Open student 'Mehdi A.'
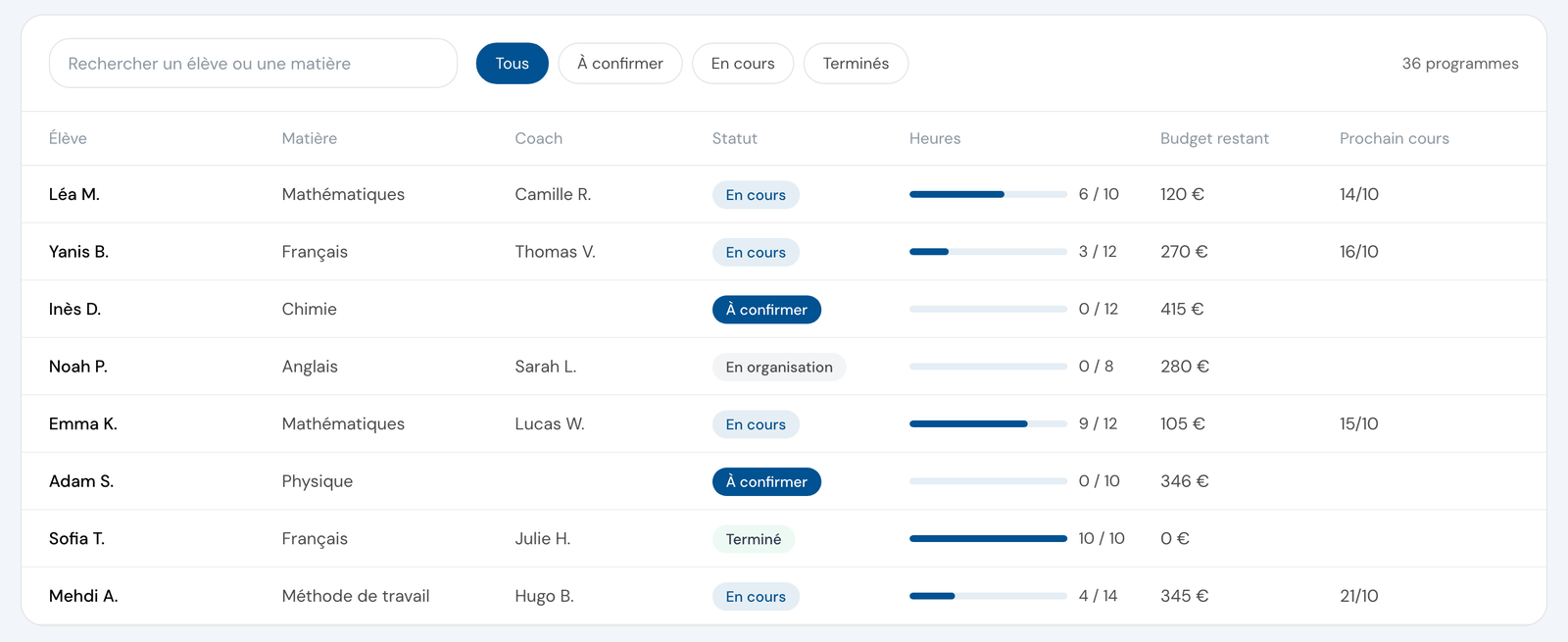The image size is (1568, 642). point(83,596)
